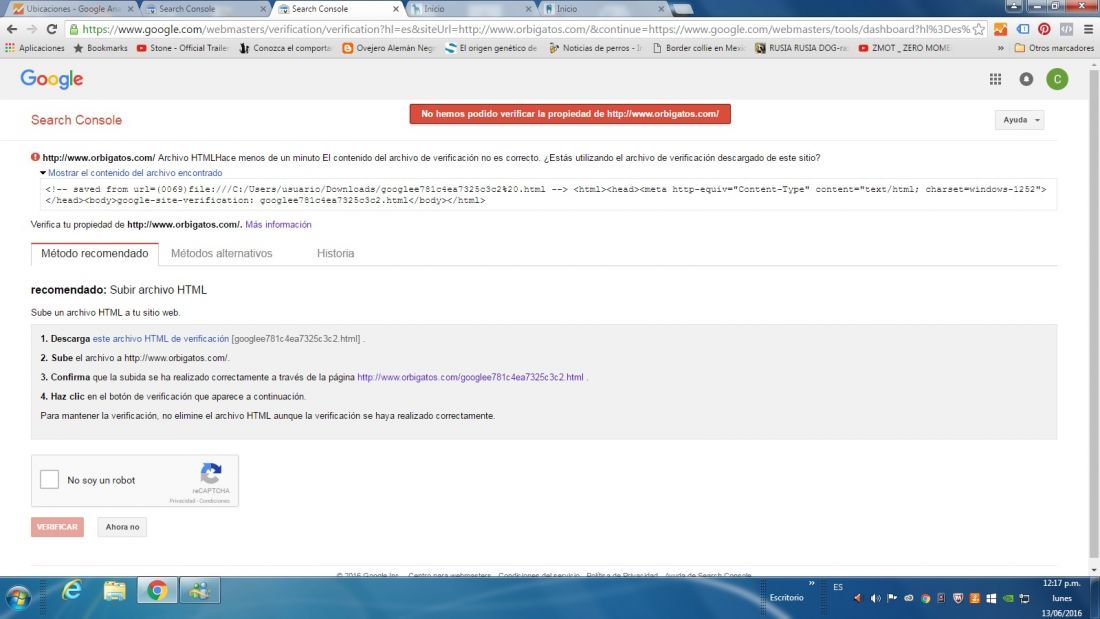Viewport: 1100px width, 619px height.
Task: Switch to the second Search Console tab
Action: 338,8
